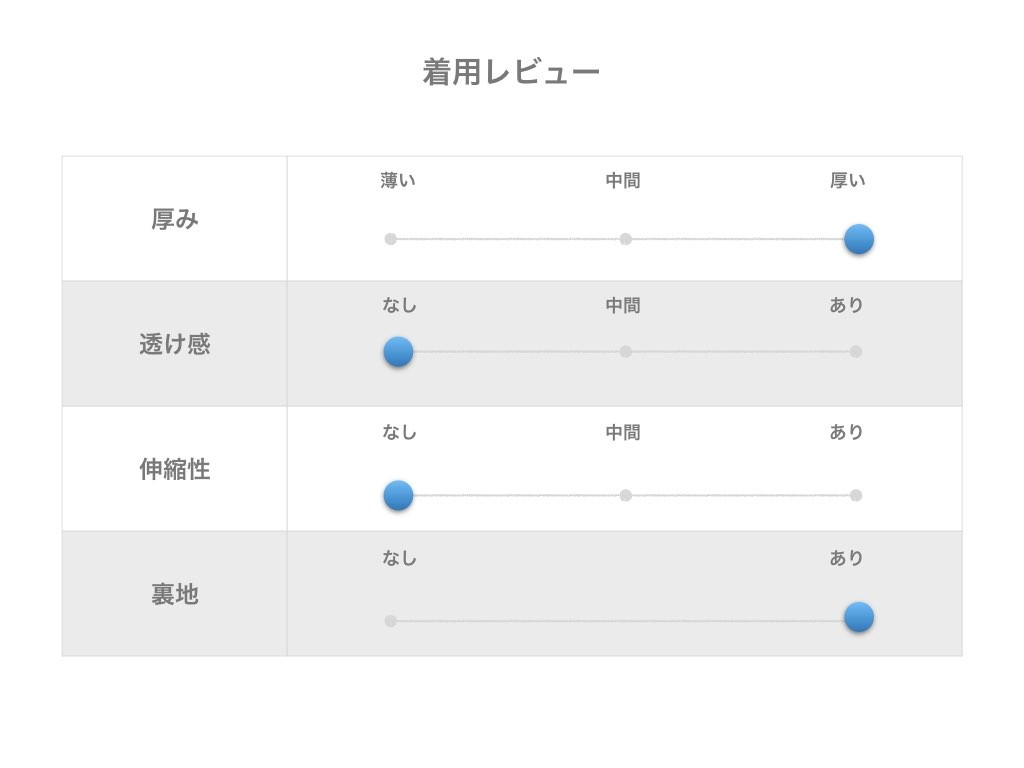The image size is (1024, 768).
Task: Select the 裏地 row header
Action: (175, 594)
